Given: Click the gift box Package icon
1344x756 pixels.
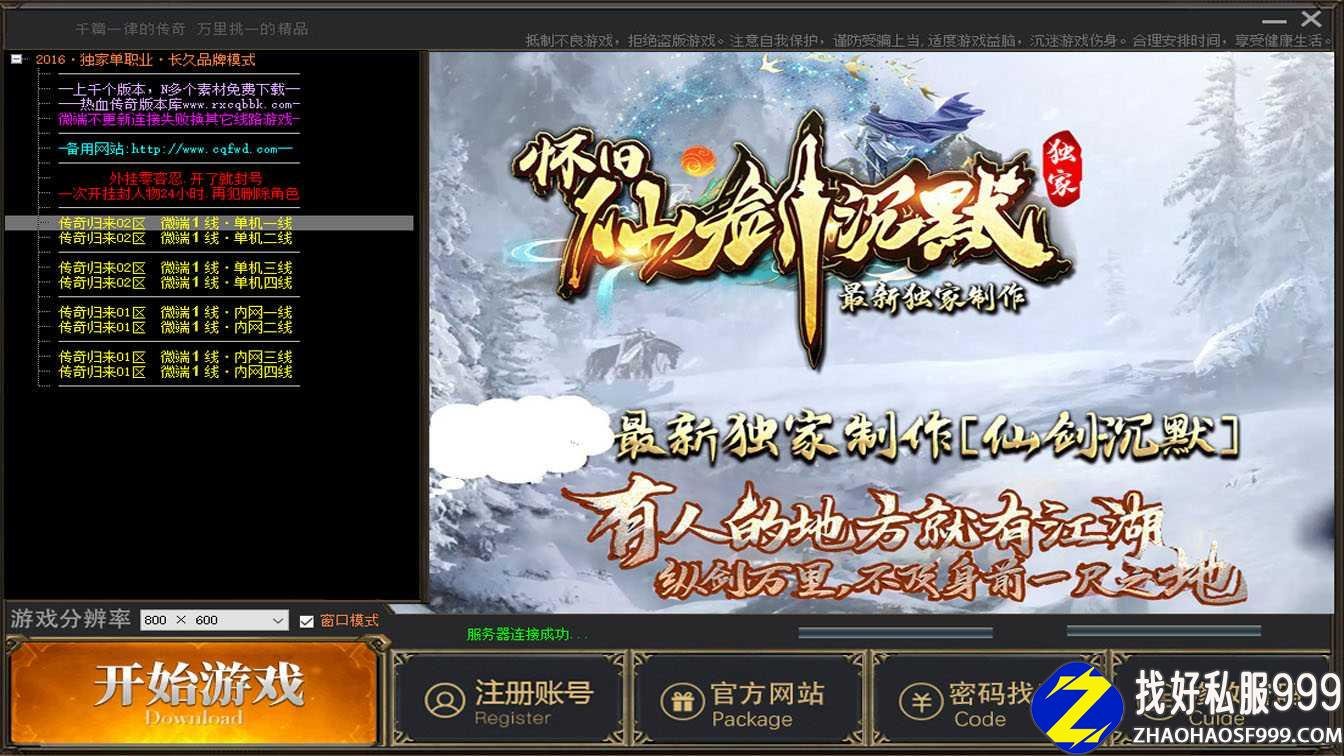Looking at the screenshot, I should [683, 701].
